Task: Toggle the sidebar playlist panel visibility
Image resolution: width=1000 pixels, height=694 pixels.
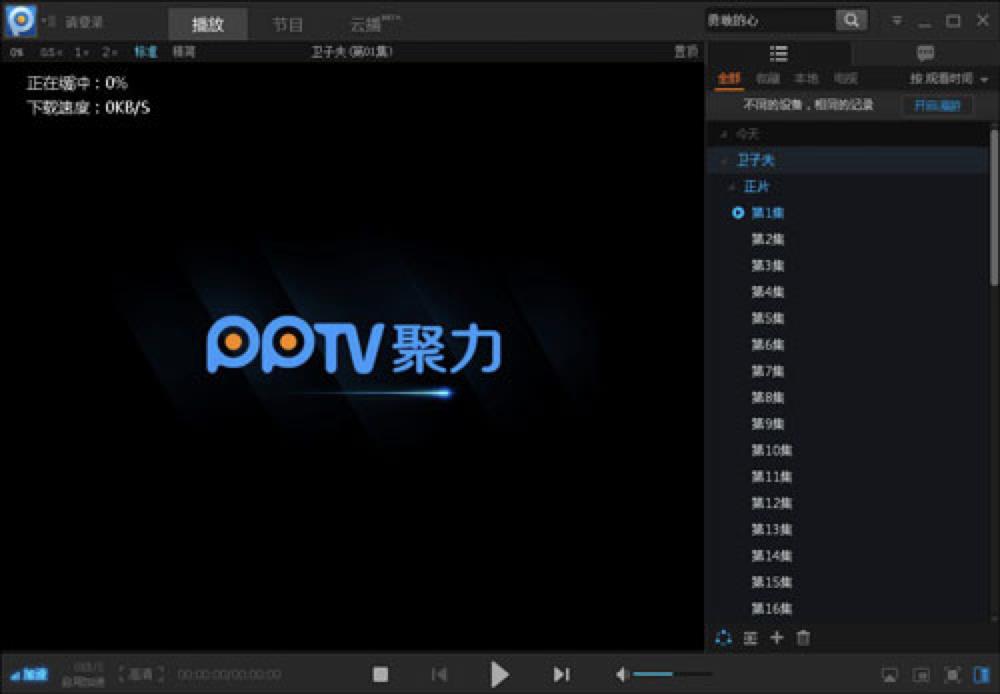Action: click(981, 674)
